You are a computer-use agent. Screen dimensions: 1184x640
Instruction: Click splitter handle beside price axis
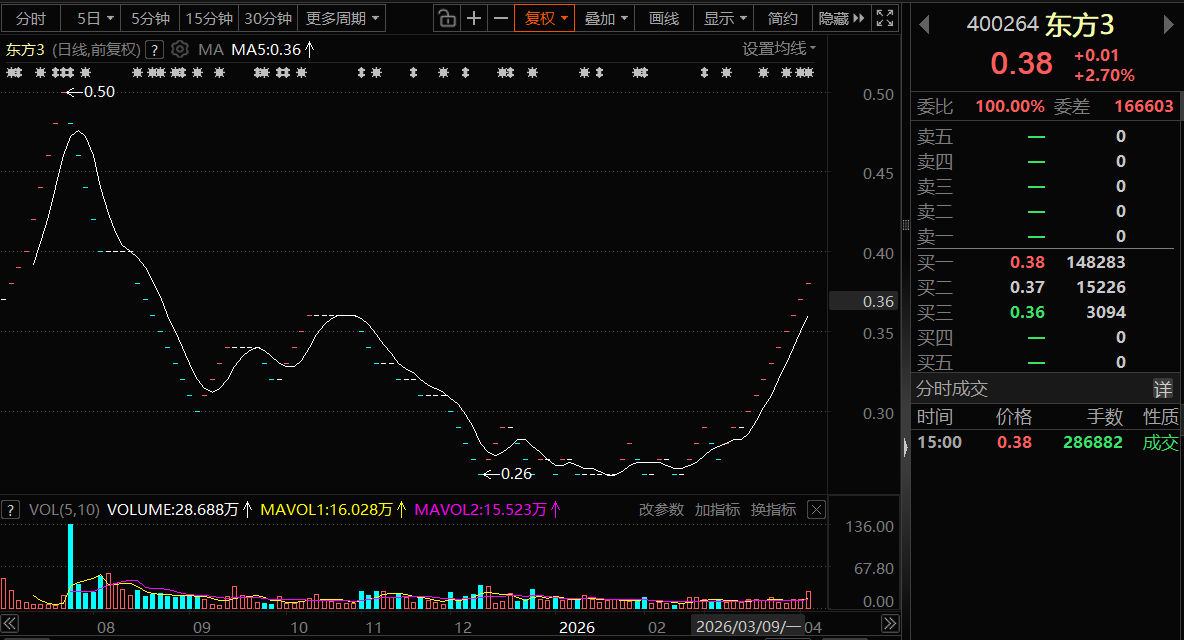[x=905, y=225]
